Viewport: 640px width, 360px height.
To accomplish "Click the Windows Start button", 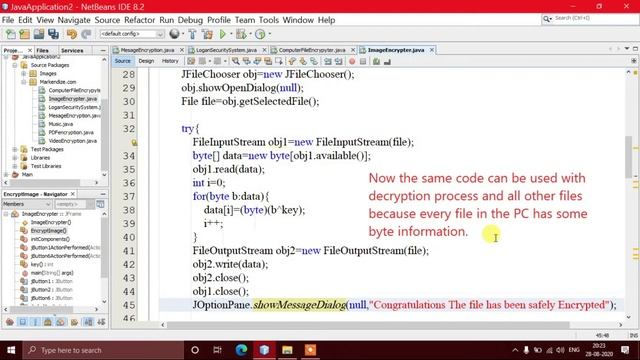I will (11, 350).
